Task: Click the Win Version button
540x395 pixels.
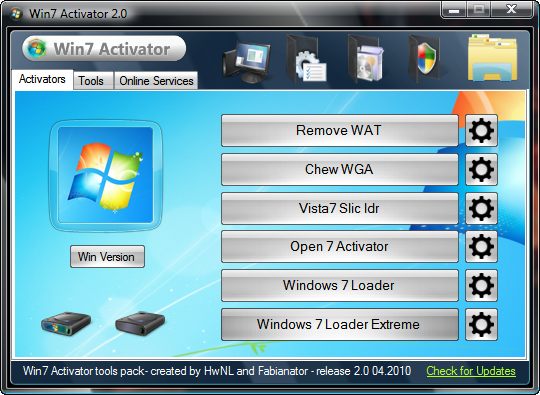Action: point(107,257)
